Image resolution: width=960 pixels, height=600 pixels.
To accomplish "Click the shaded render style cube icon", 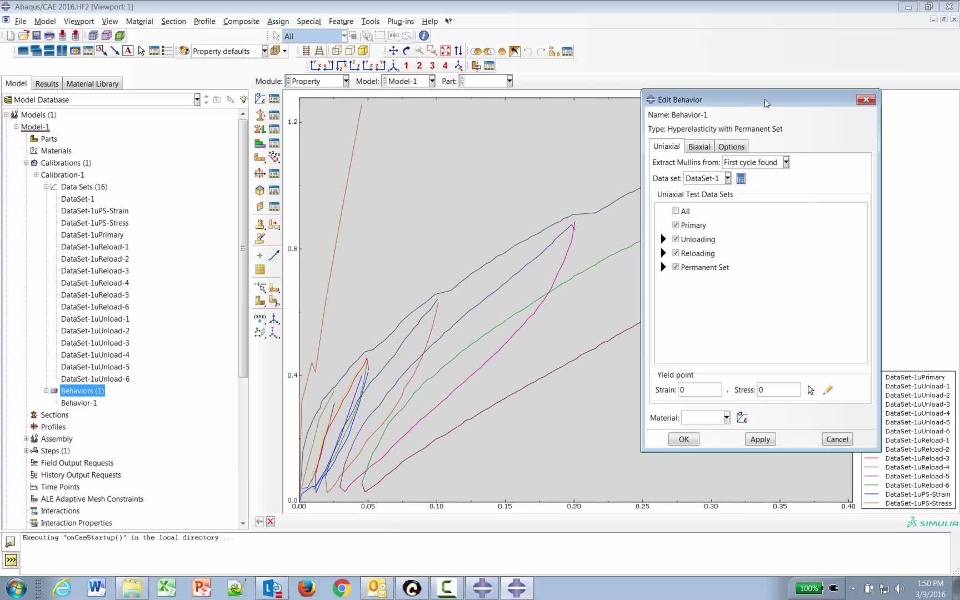I will 363,51.
